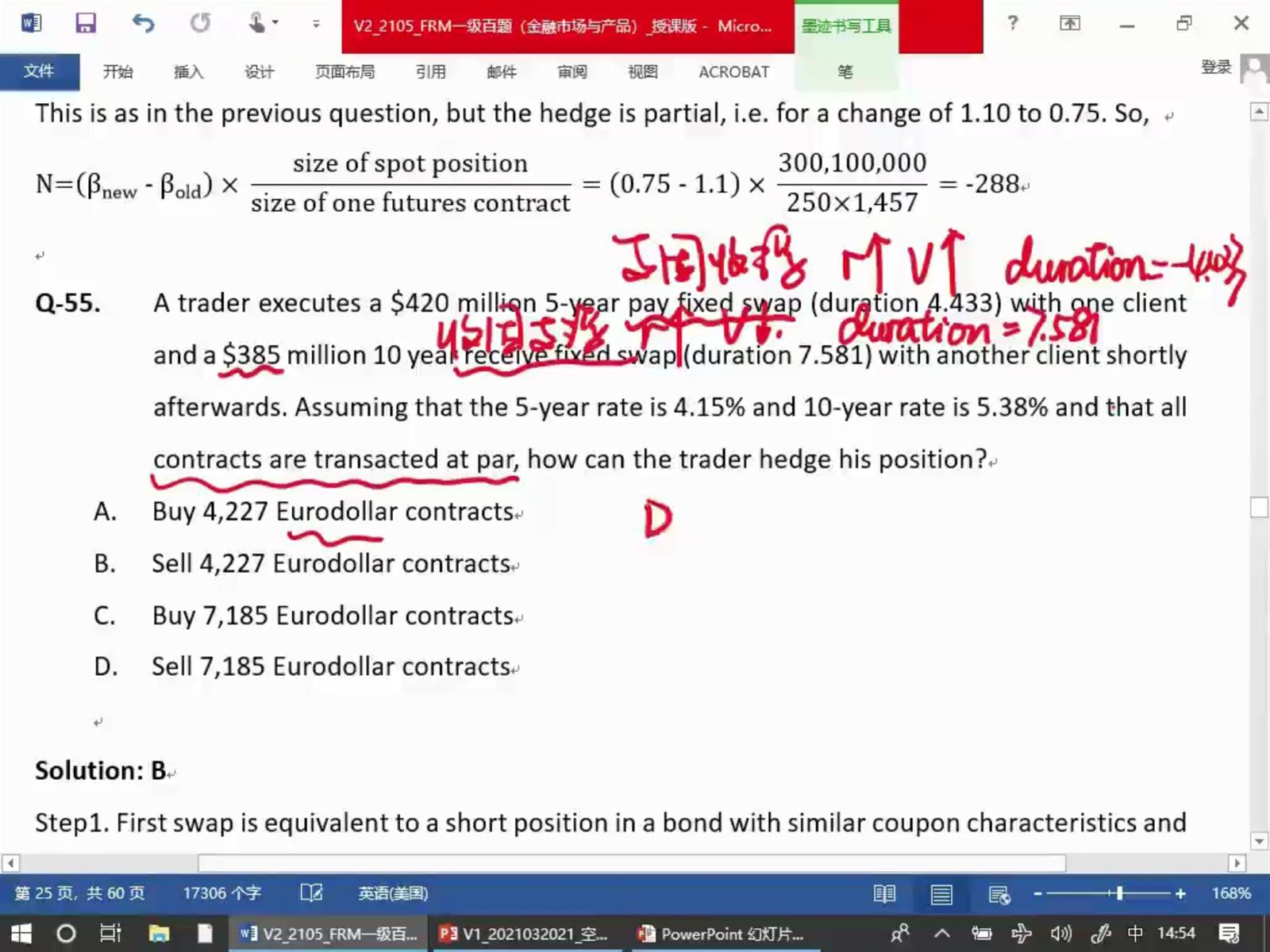Switch to Print Layout view
The height and width of the screenshot is (952, 1270).
941,894
